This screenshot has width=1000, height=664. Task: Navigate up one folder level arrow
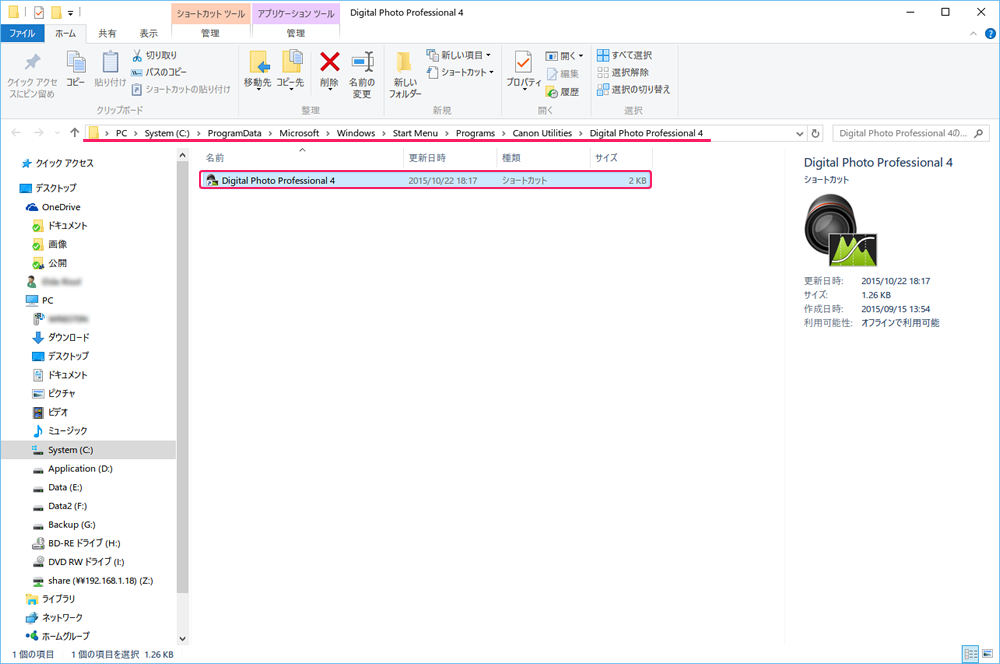point(75,133)
